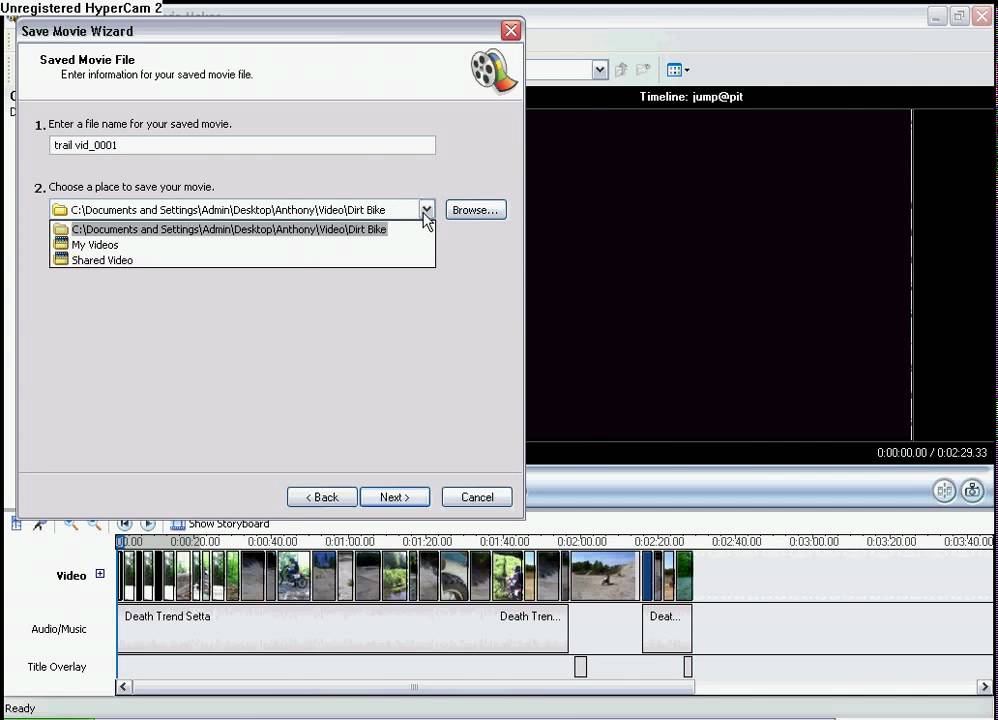Screen dimensions: 998x720
Task: Click the Audio/Music track label
Action: tap(59, 629)
